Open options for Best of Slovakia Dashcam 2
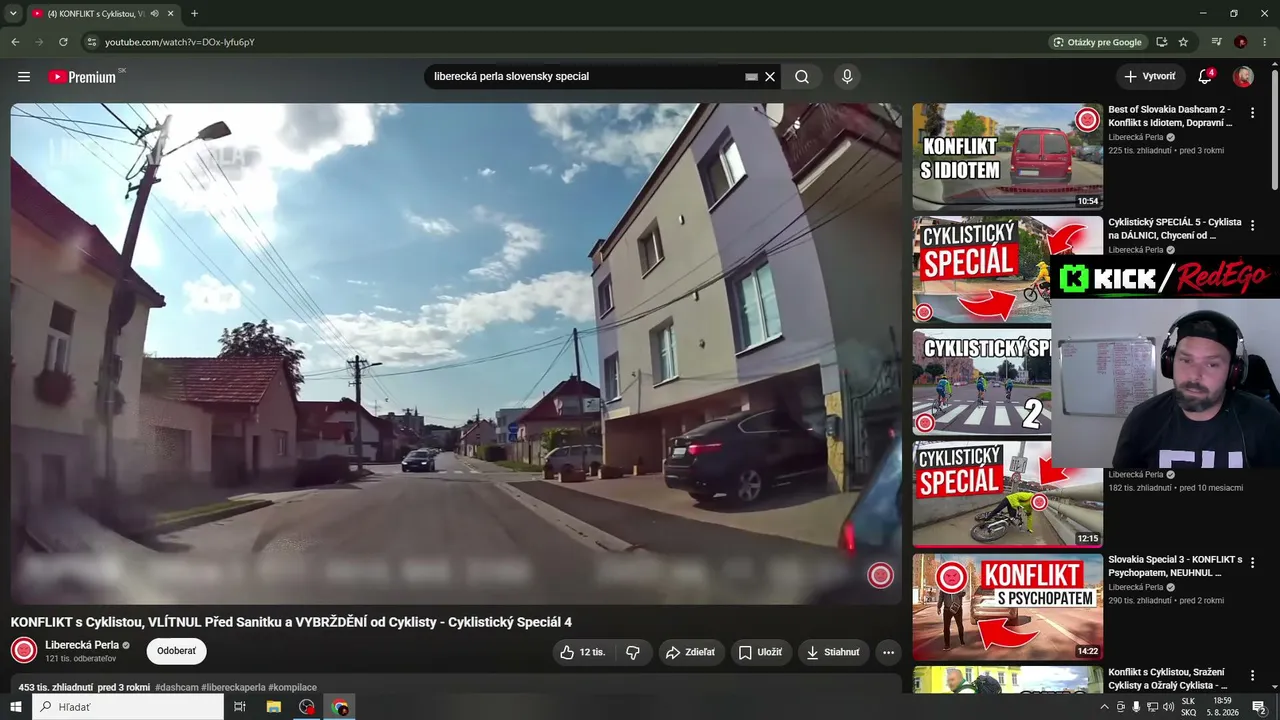This screenshot has height=720, width=1280. point(1252,113)
